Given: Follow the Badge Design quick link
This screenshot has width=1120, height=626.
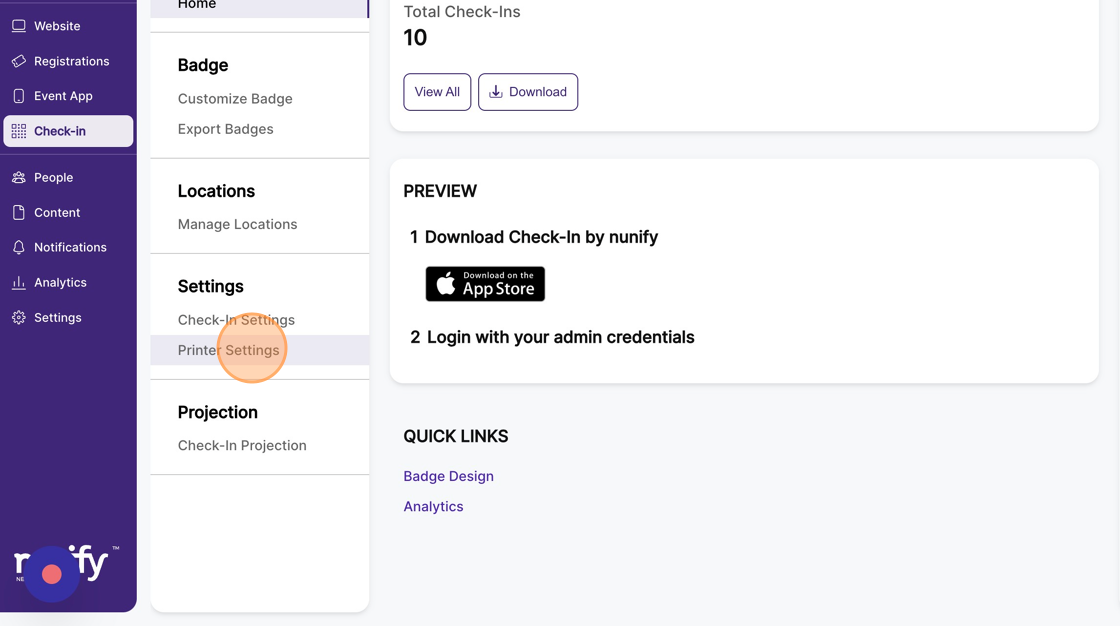Looking at the screenshot, I should (448, 476).
